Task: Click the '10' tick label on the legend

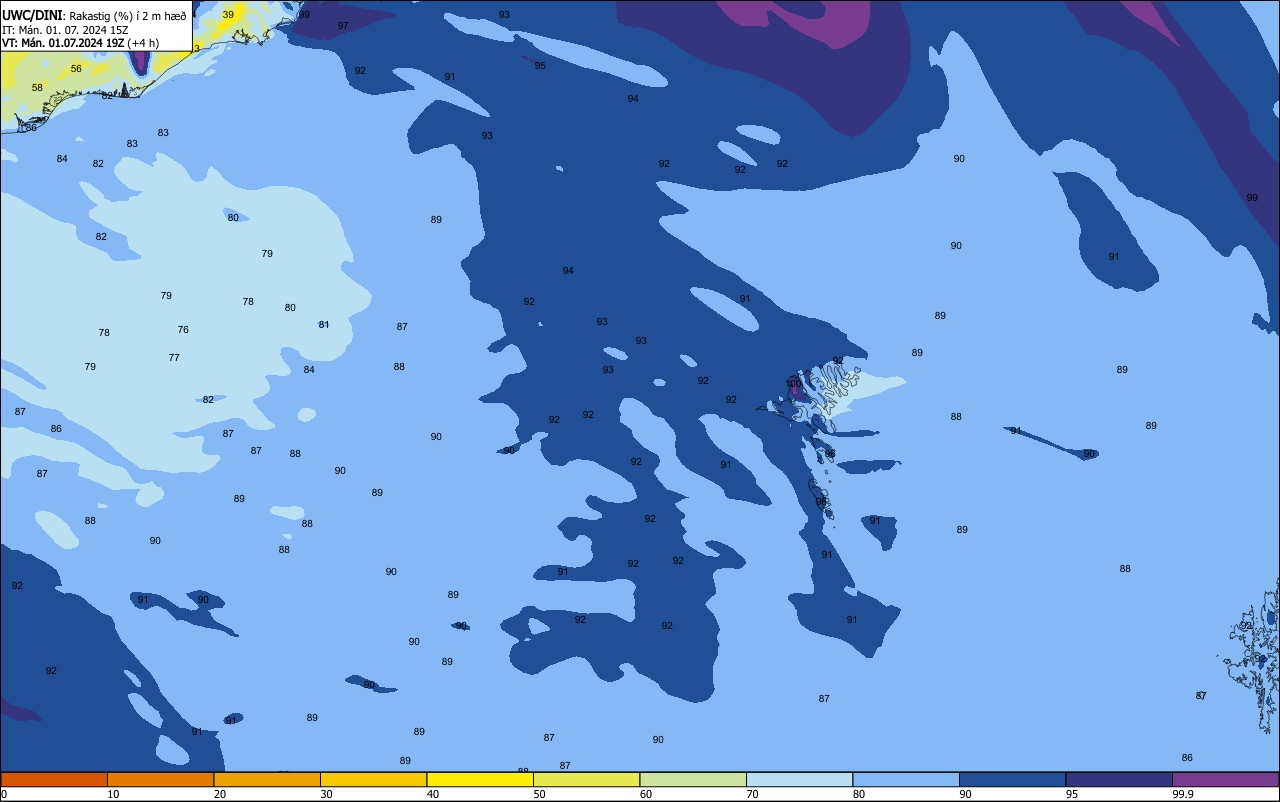Action: [x=113, y=794]
